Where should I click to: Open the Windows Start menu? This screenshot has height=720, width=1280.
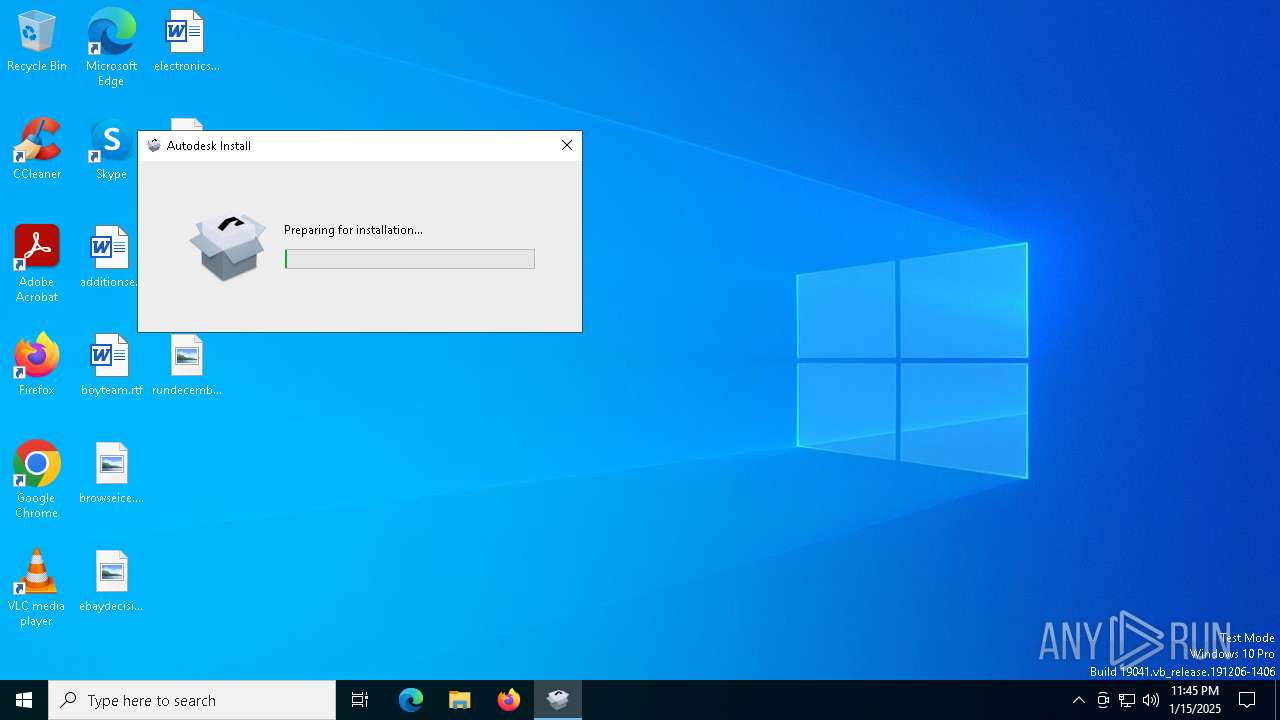click(24, 700)
